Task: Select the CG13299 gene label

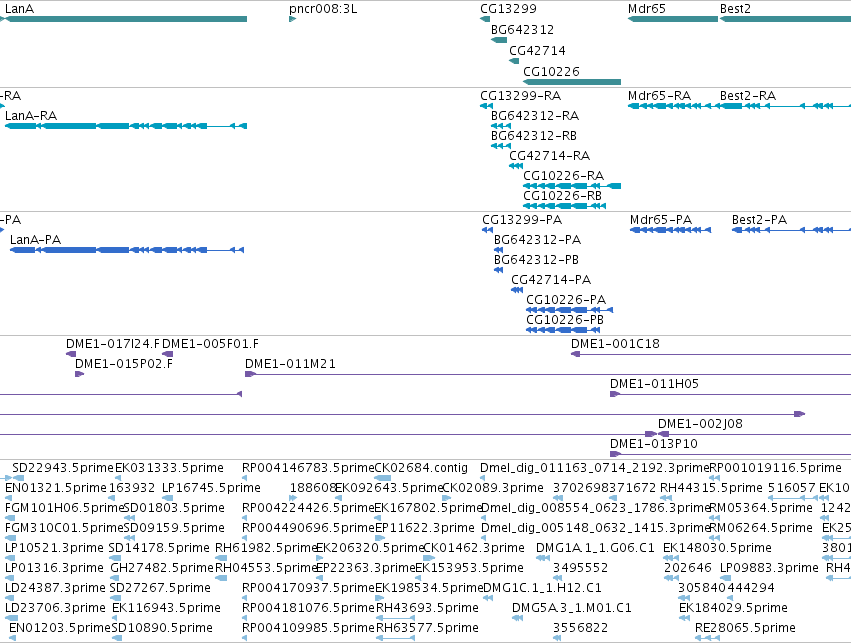Action: tap(508, 9)
